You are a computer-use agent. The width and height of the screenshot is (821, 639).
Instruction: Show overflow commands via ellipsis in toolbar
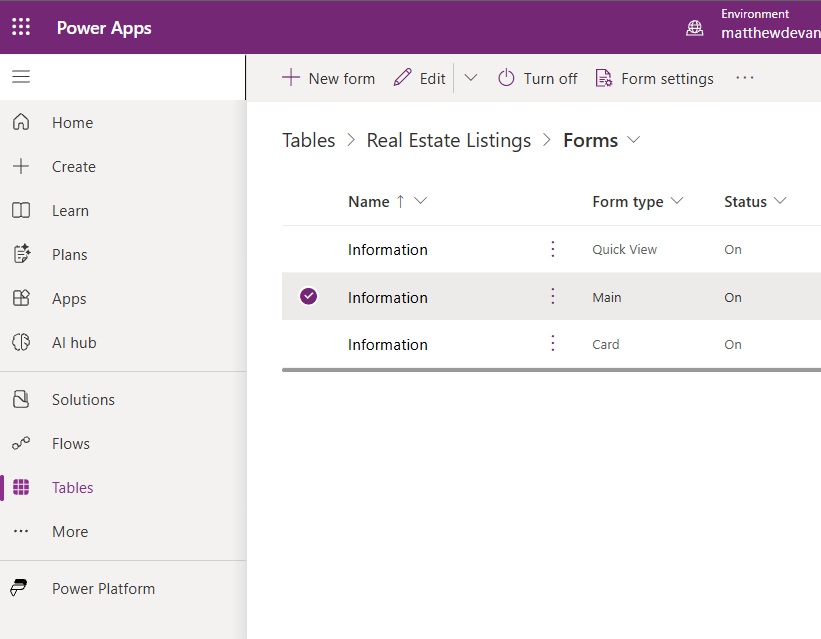745,78
